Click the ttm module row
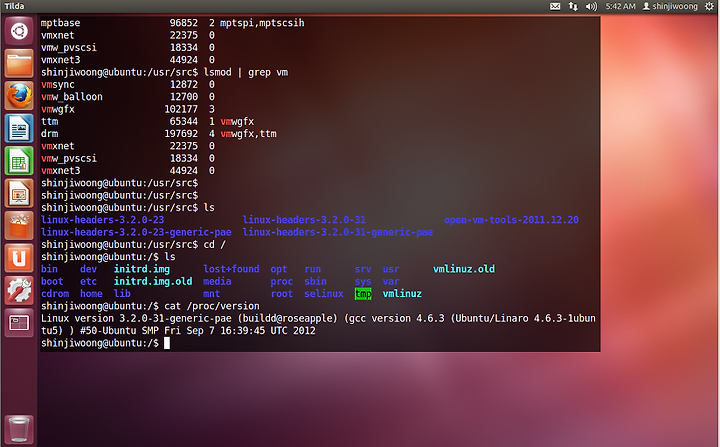This screenshot has width=720, height=447. coord(147,121)
